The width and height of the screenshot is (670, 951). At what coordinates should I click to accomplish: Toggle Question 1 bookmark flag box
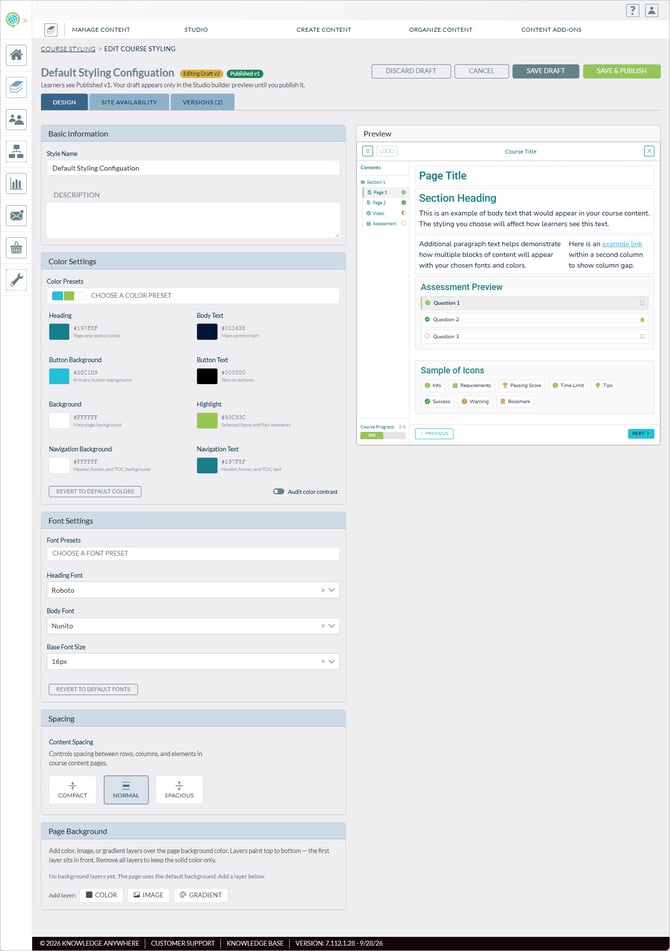click(642, 303)
